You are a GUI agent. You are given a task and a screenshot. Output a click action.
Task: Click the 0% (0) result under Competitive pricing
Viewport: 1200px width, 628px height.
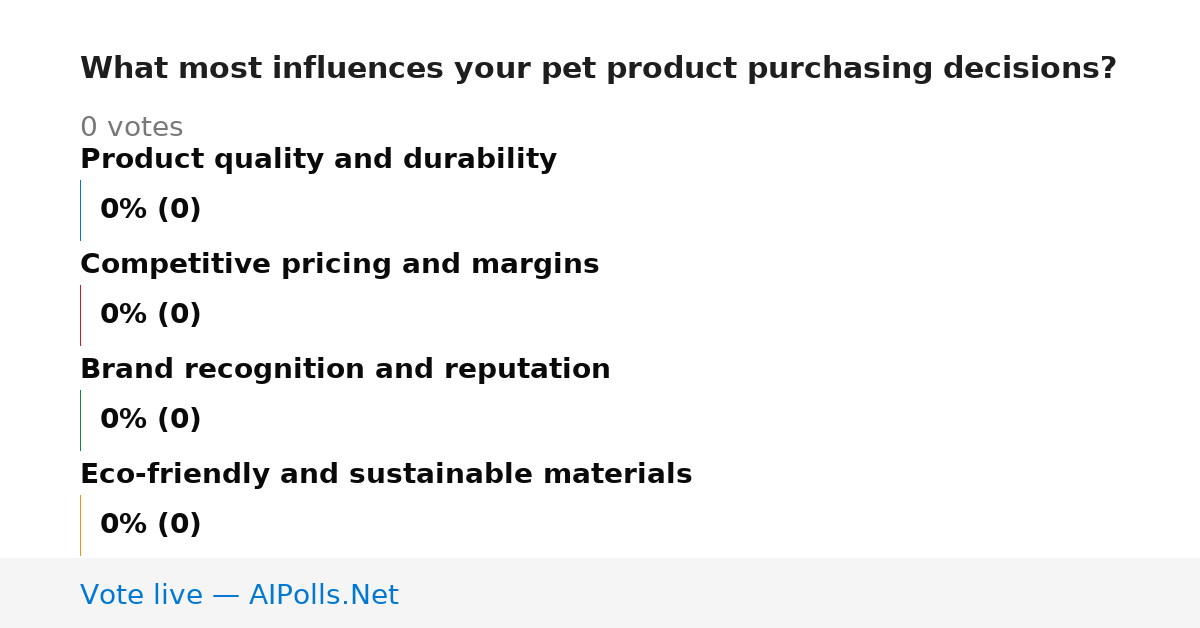150,315
